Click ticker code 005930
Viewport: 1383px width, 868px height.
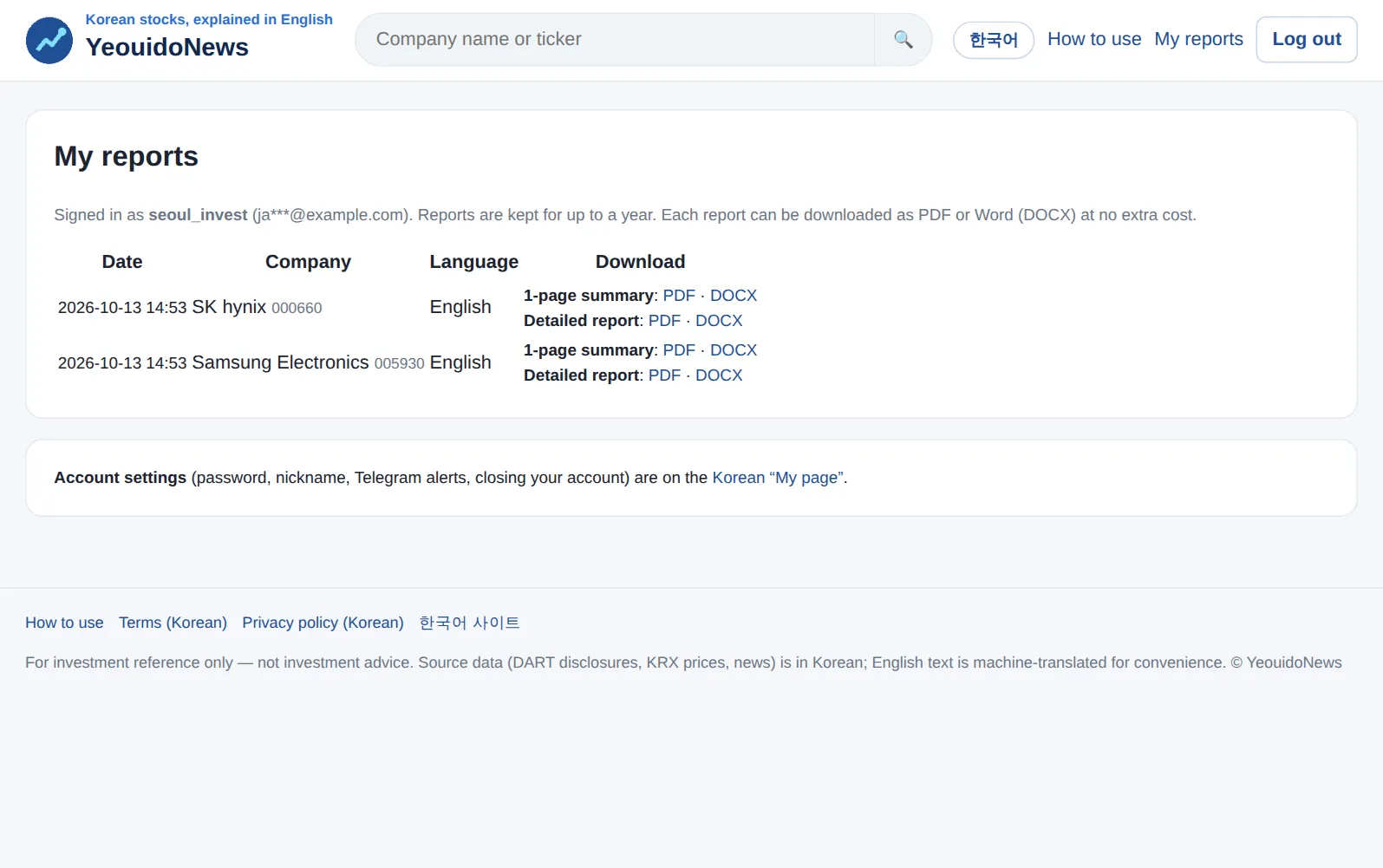tap(399, 364)
